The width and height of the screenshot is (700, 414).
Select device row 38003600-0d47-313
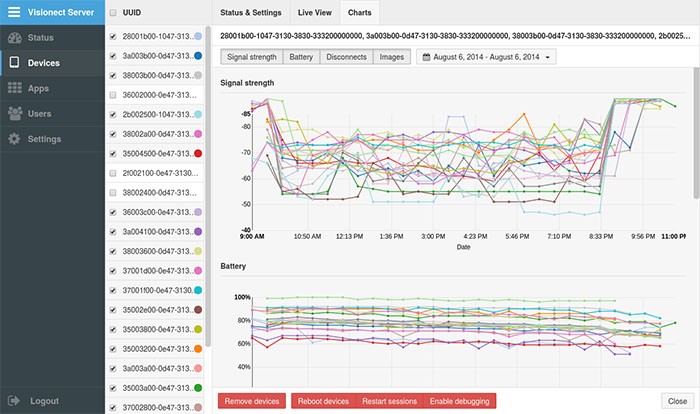pos(155,251)
